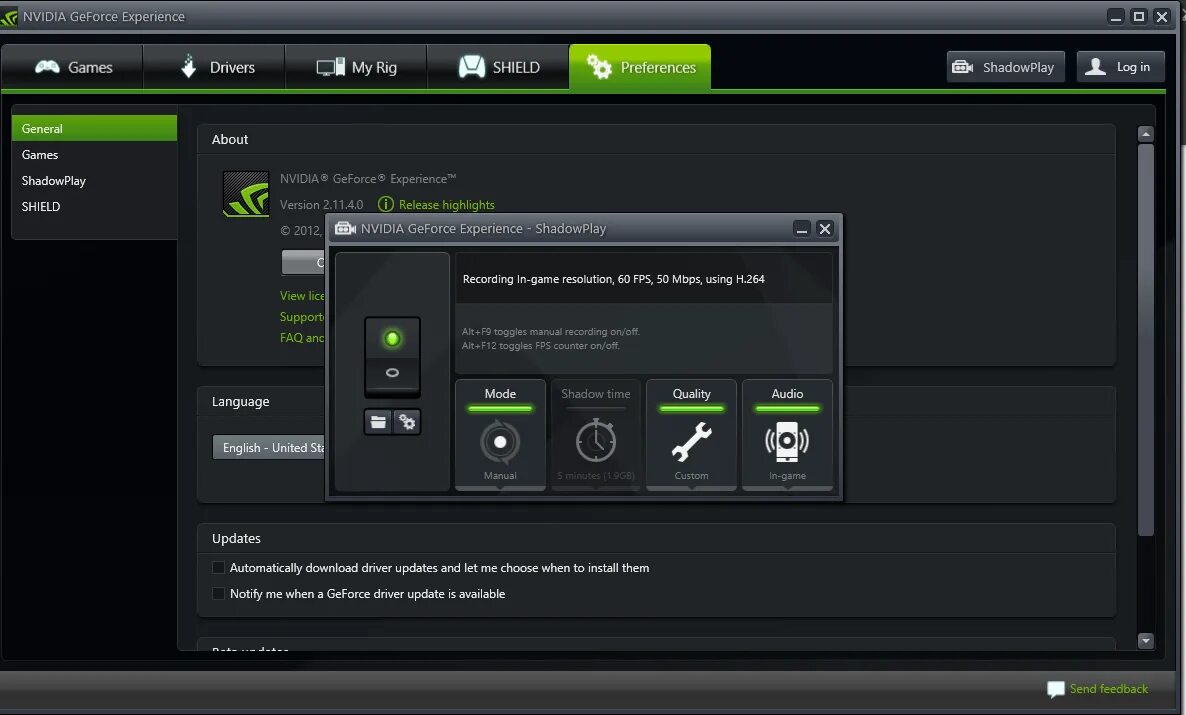Click the NVIDIA logo in title bar
Image resolution: width=1186 pixels, height=715 pixels.
click(9, 17)
